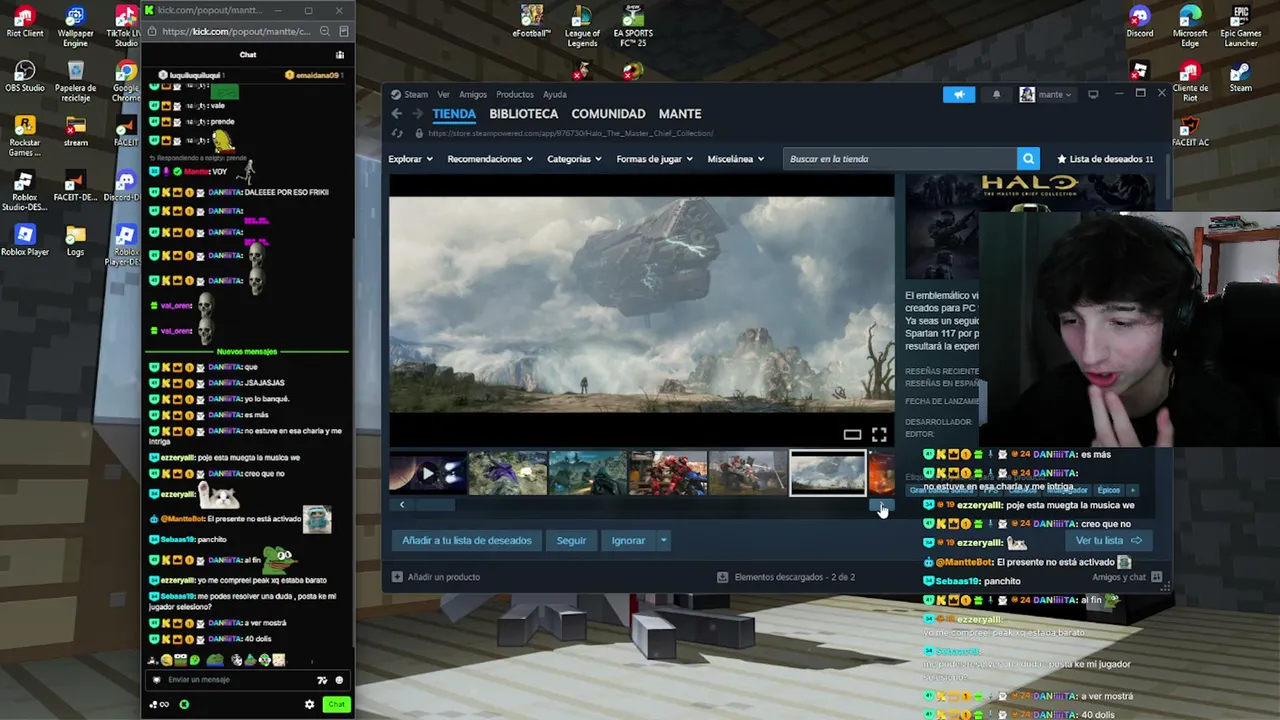Click the Steam store URL address

pyautogui.click(x=571, y=133)
